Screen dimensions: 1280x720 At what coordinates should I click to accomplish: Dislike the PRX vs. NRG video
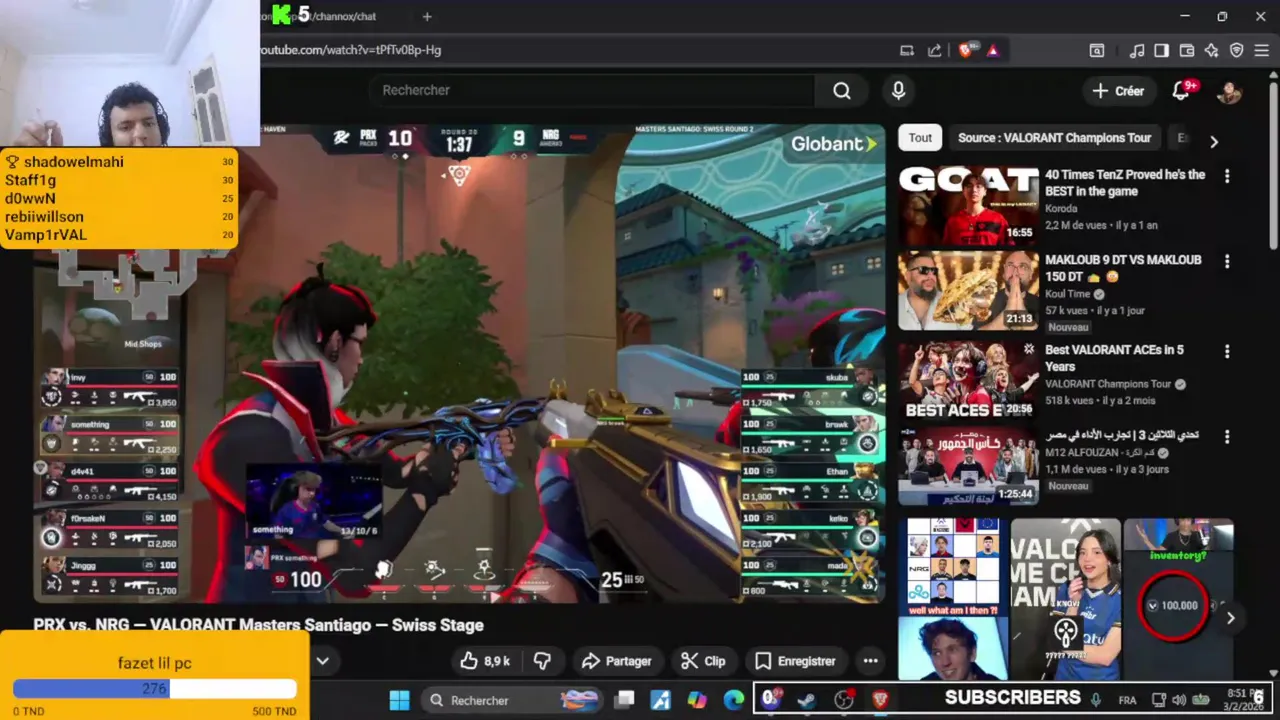(x=542, y=661)
